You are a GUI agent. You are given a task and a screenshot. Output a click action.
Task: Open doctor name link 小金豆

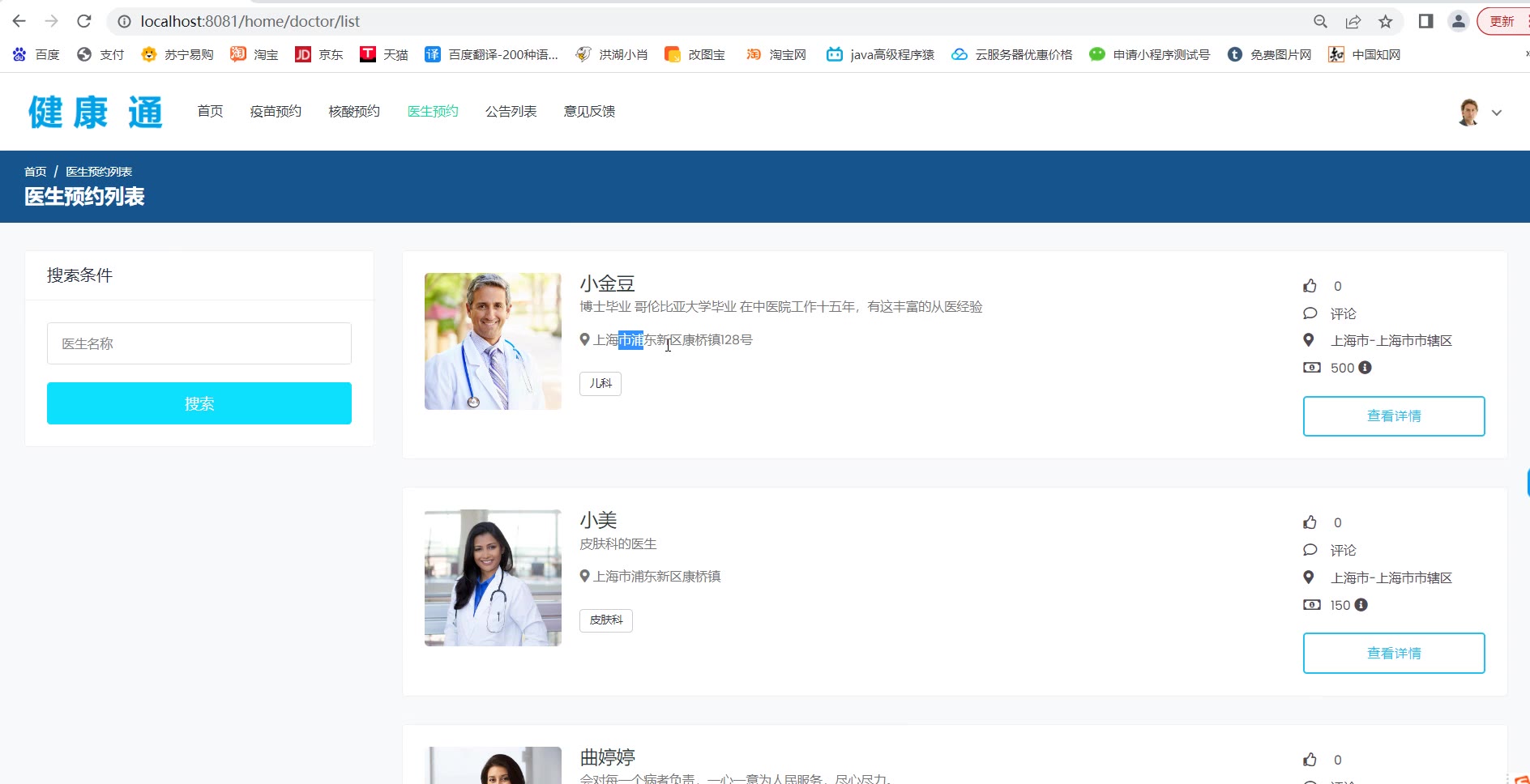(607, 283)
